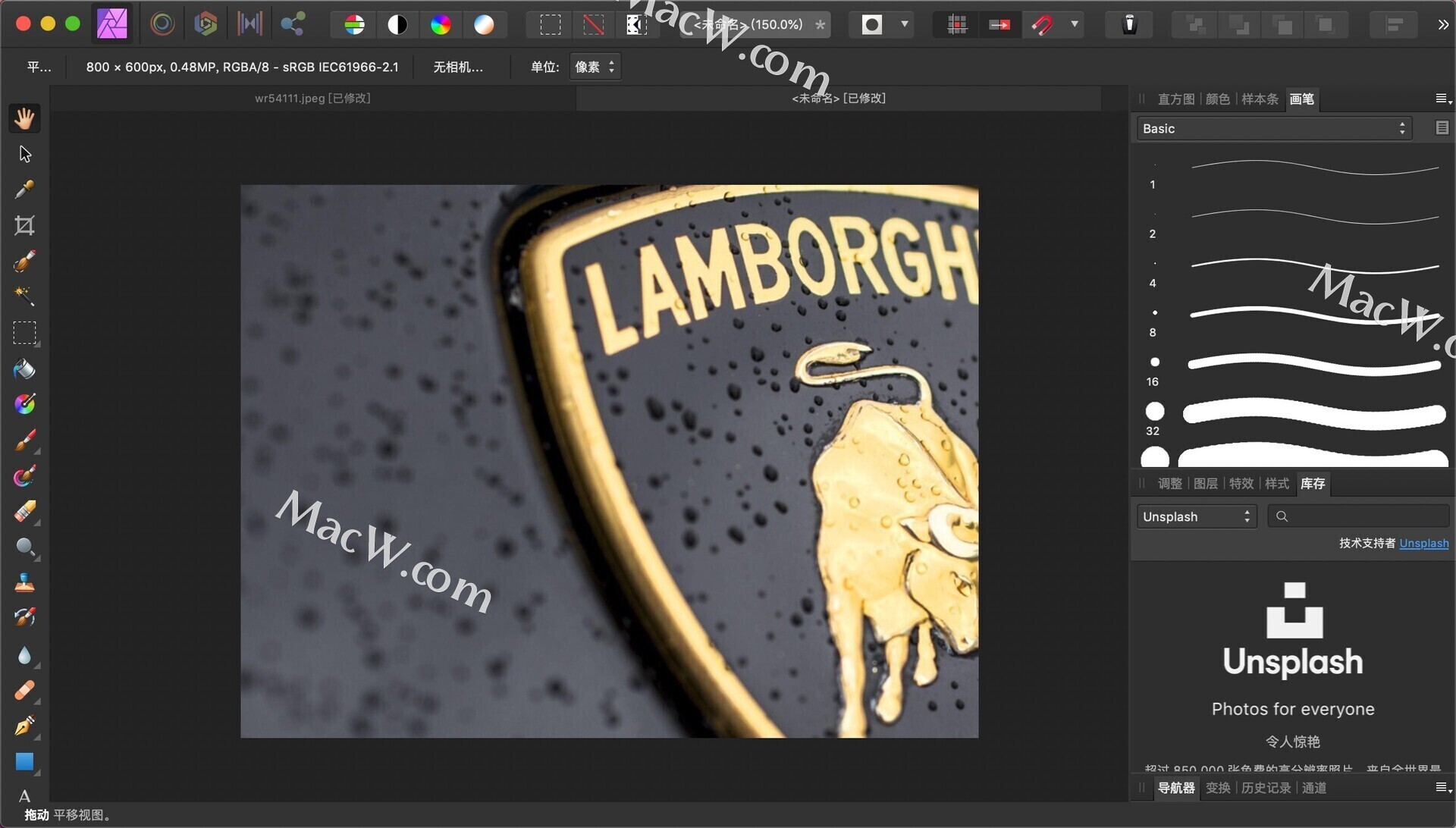Expand hidden toolbar items chevron
1456x828 pixels.
(x=1443, y=25)
